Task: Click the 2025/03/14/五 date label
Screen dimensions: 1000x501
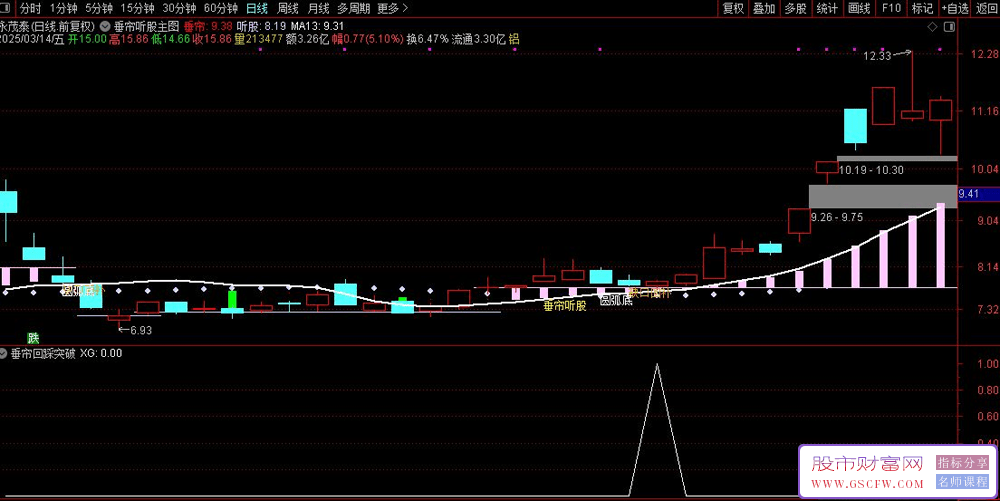Action: [x=33, y=40]
